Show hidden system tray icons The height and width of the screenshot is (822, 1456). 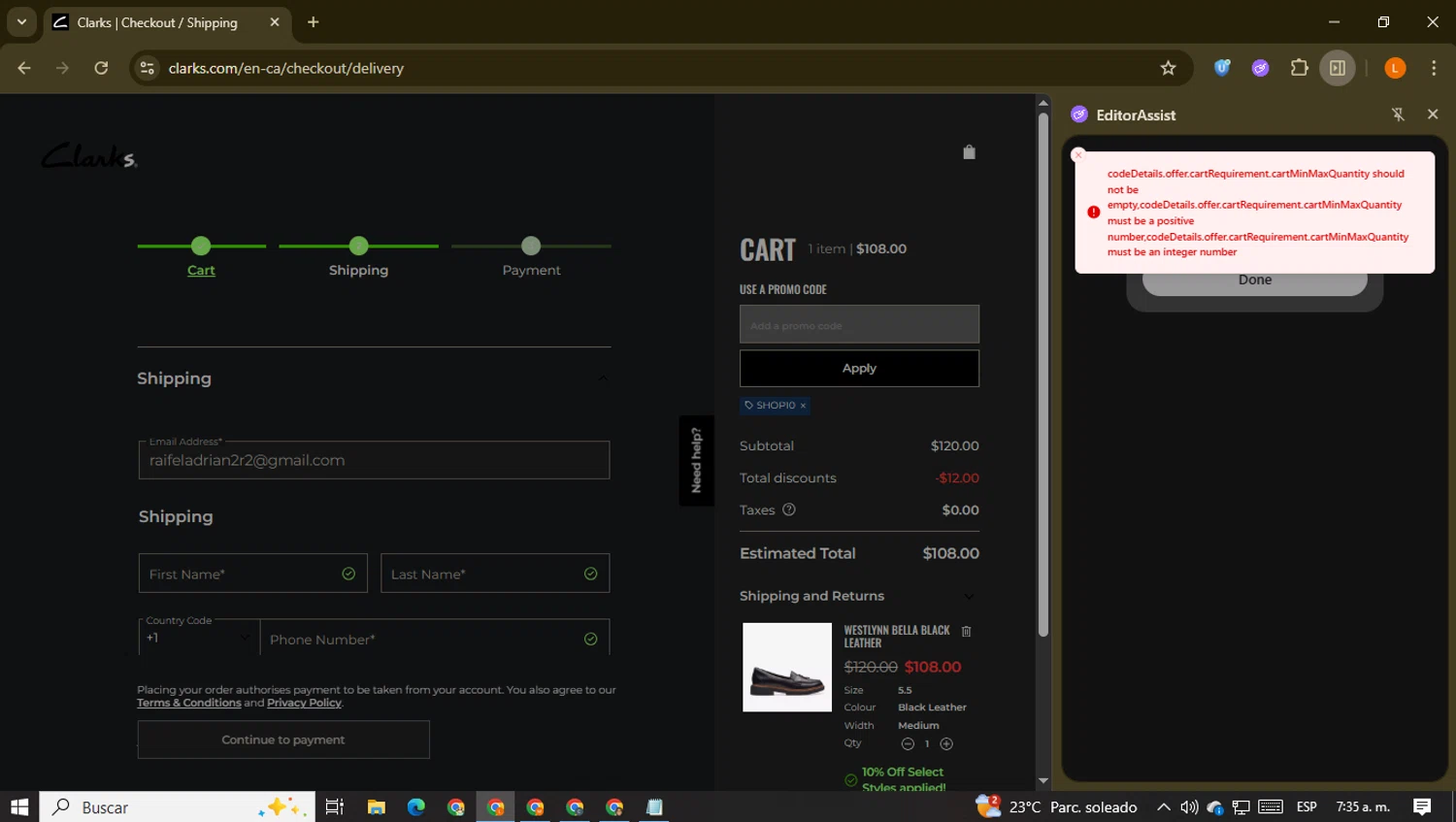1163,806
